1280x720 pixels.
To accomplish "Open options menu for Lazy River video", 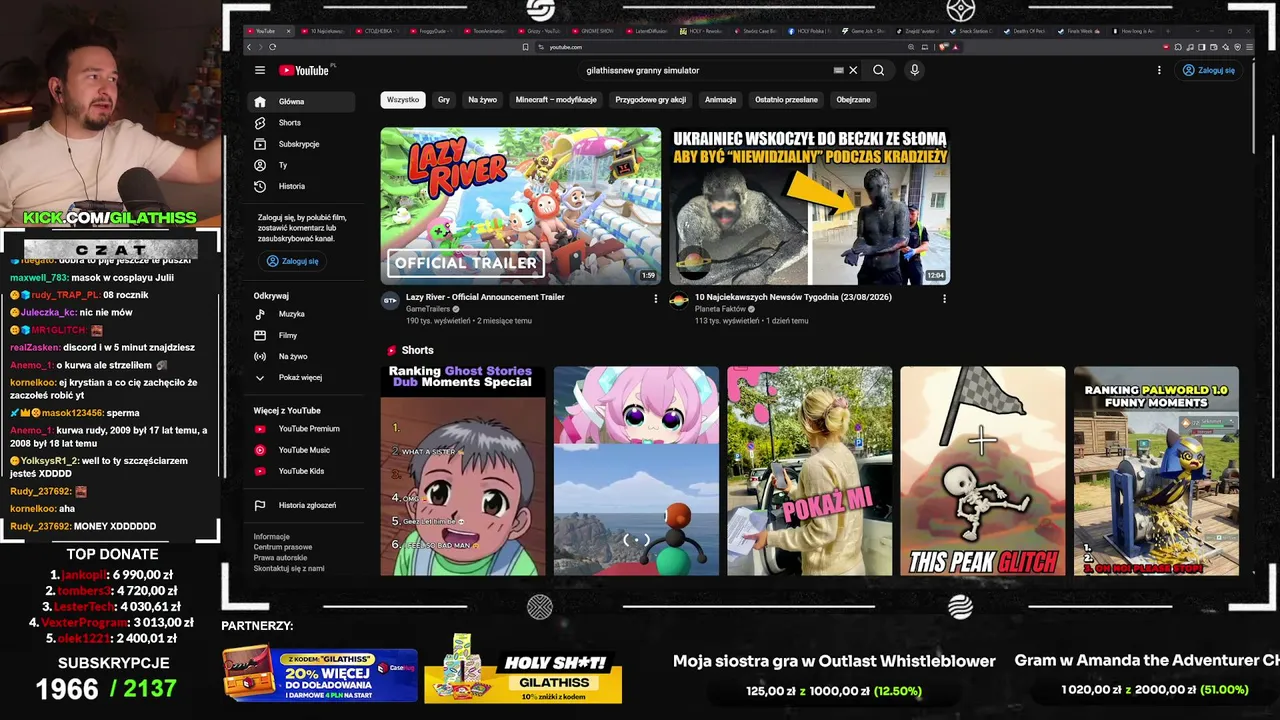I will (656, 298).
